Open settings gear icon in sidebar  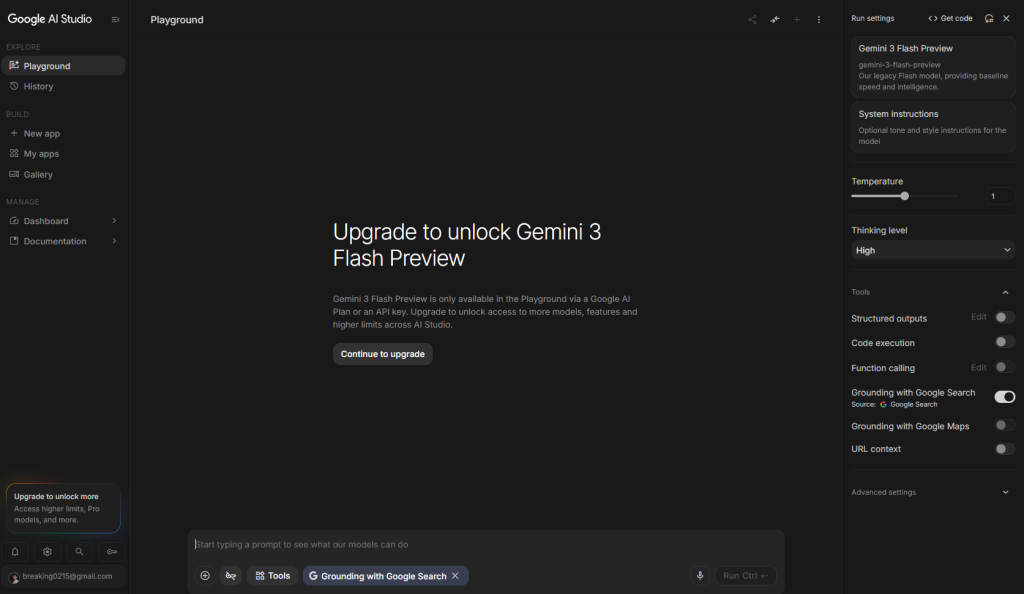coord(47,552)
